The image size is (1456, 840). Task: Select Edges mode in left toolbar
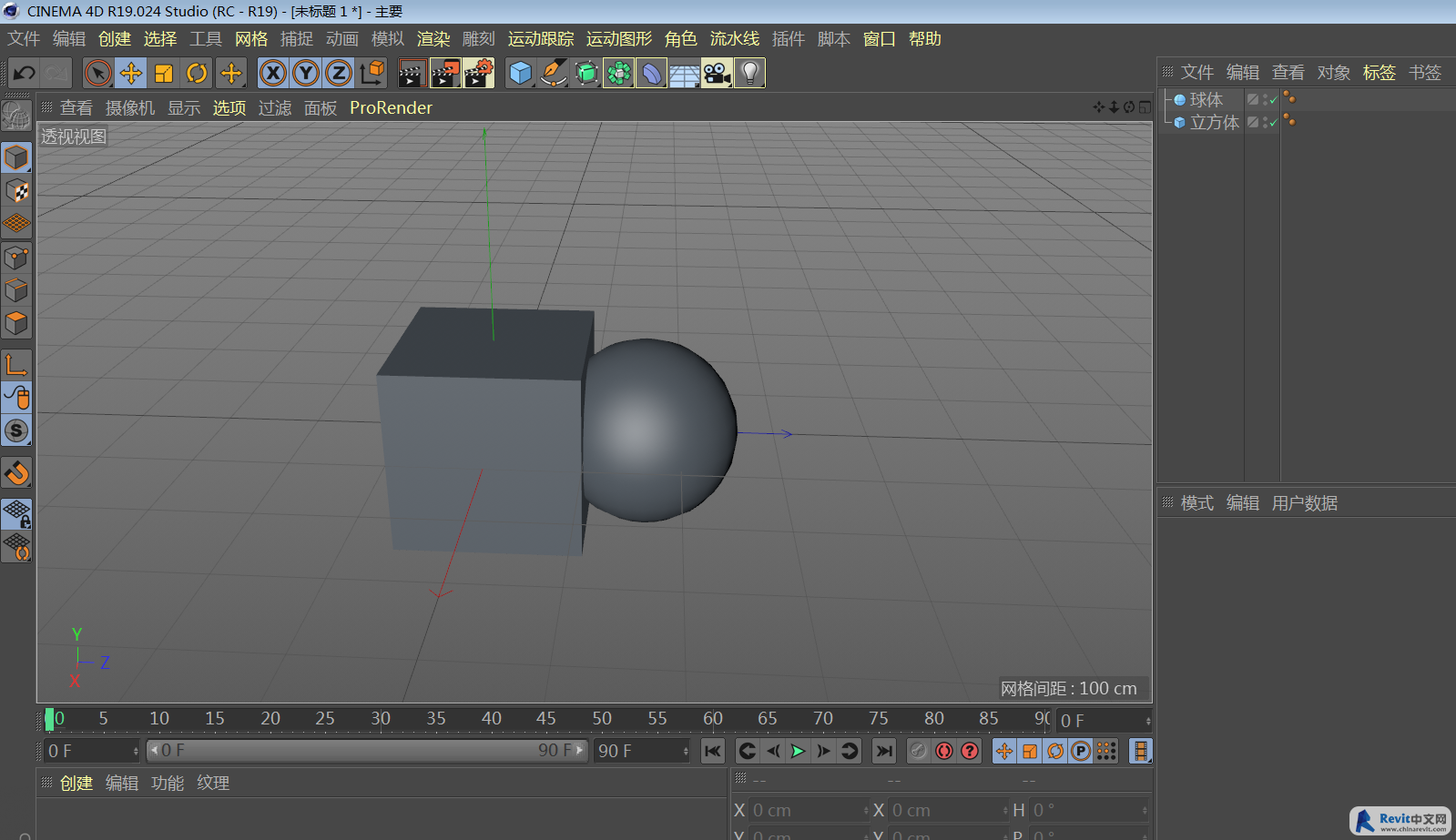(16, 290)
